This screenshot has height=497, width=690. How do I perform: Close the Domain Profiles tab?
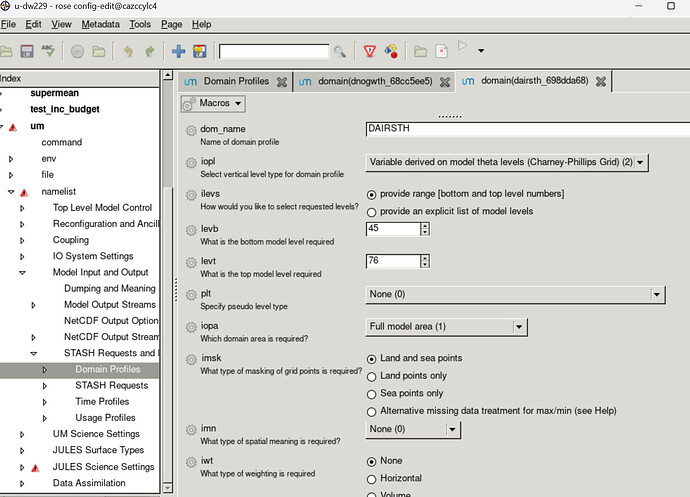coord(282,82)
